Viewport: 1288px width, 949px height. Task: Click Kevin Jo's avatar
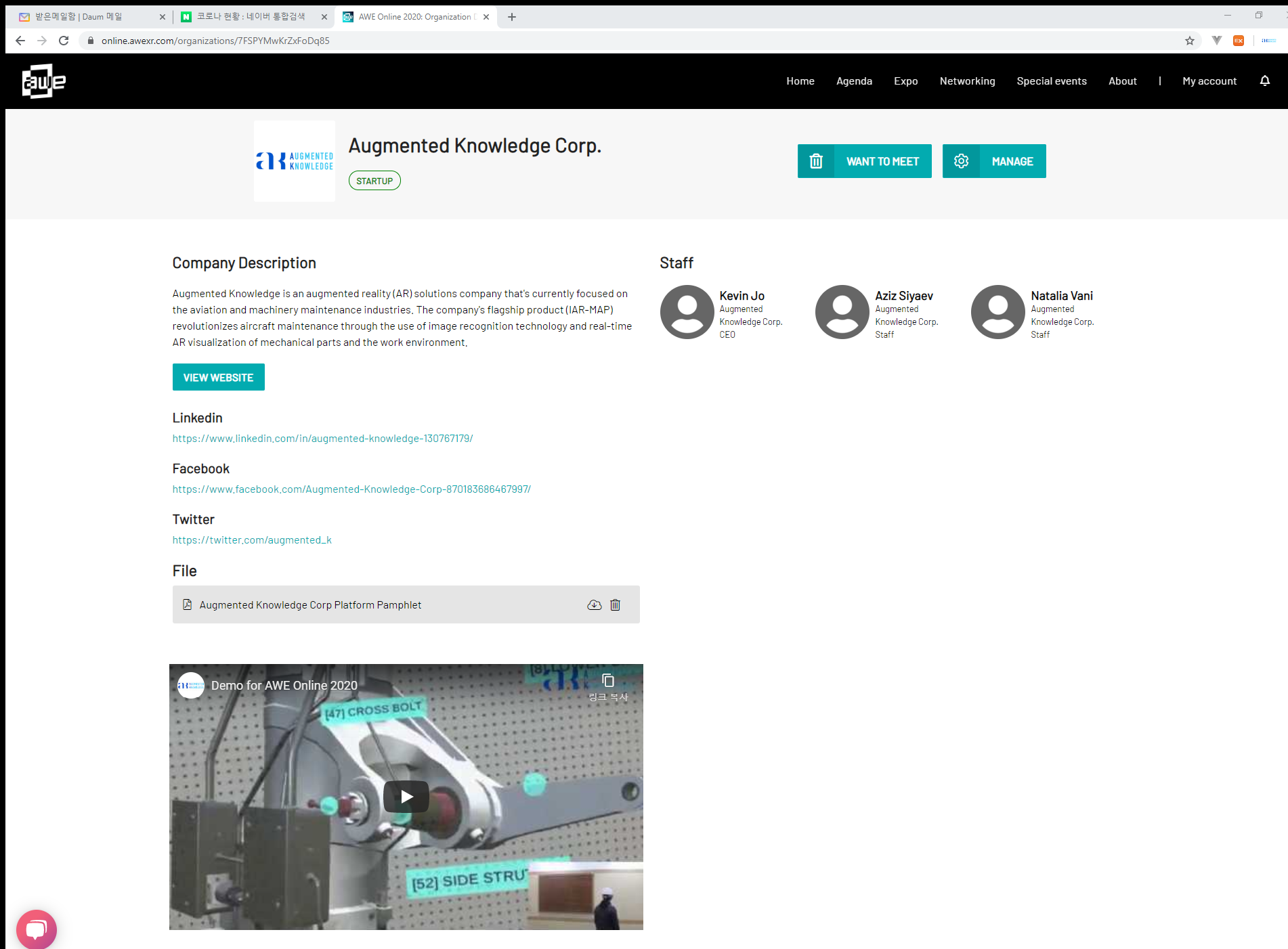687,312
